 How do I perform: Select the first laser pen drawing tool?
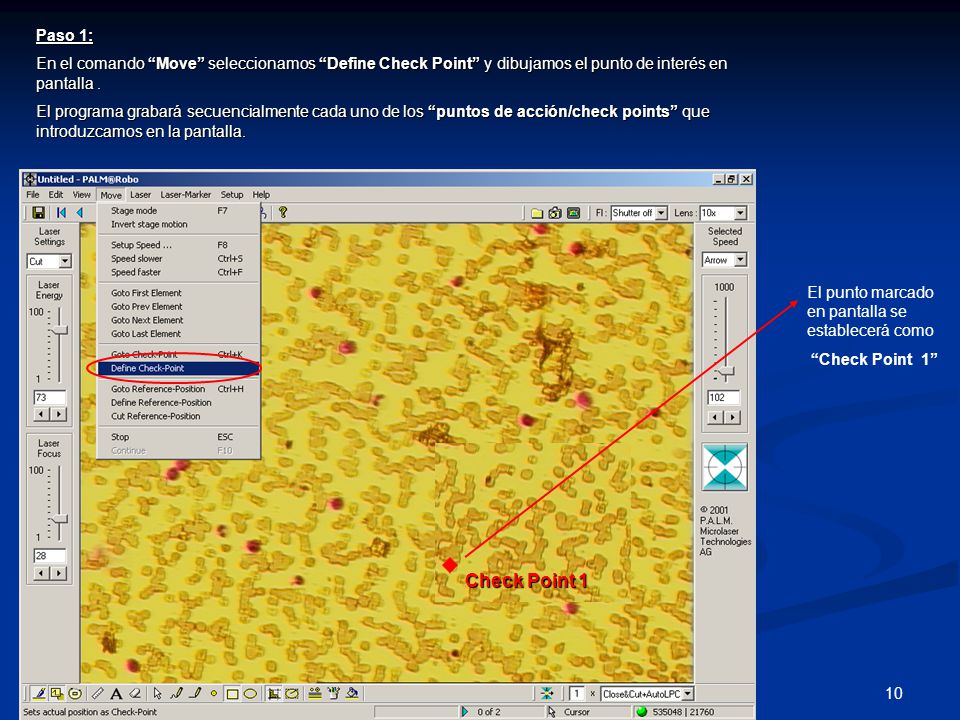coord(39,694)
